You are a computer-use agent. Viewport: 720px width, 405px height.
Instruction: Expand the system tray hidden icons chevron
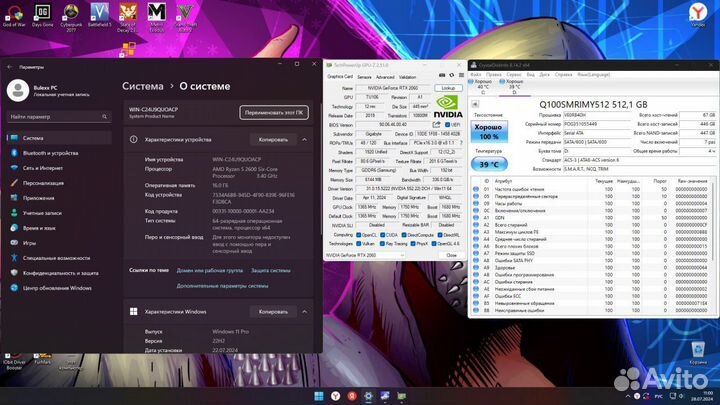pos(628,396)
